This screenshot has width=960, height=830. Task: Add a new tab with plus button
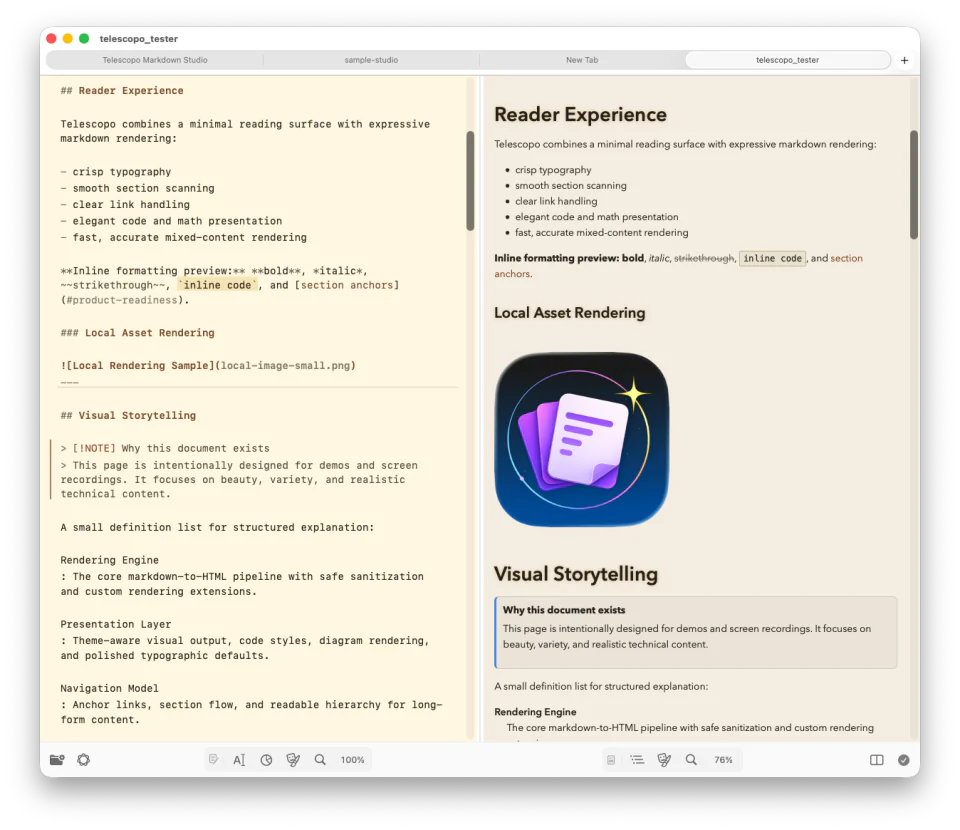tap(904, 60)
